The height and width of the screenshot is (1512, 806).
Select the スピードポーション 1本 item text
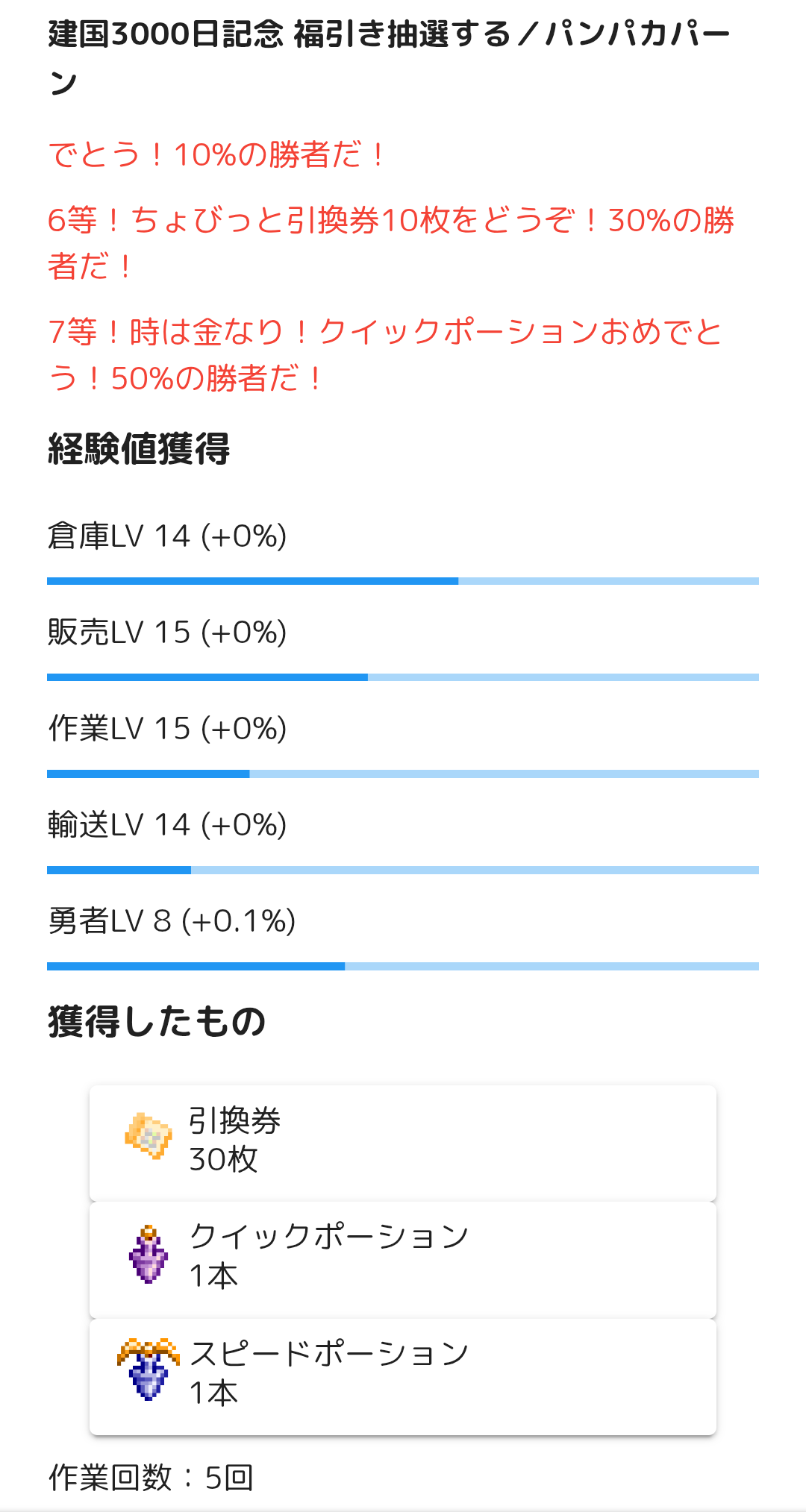(328, 1373)
